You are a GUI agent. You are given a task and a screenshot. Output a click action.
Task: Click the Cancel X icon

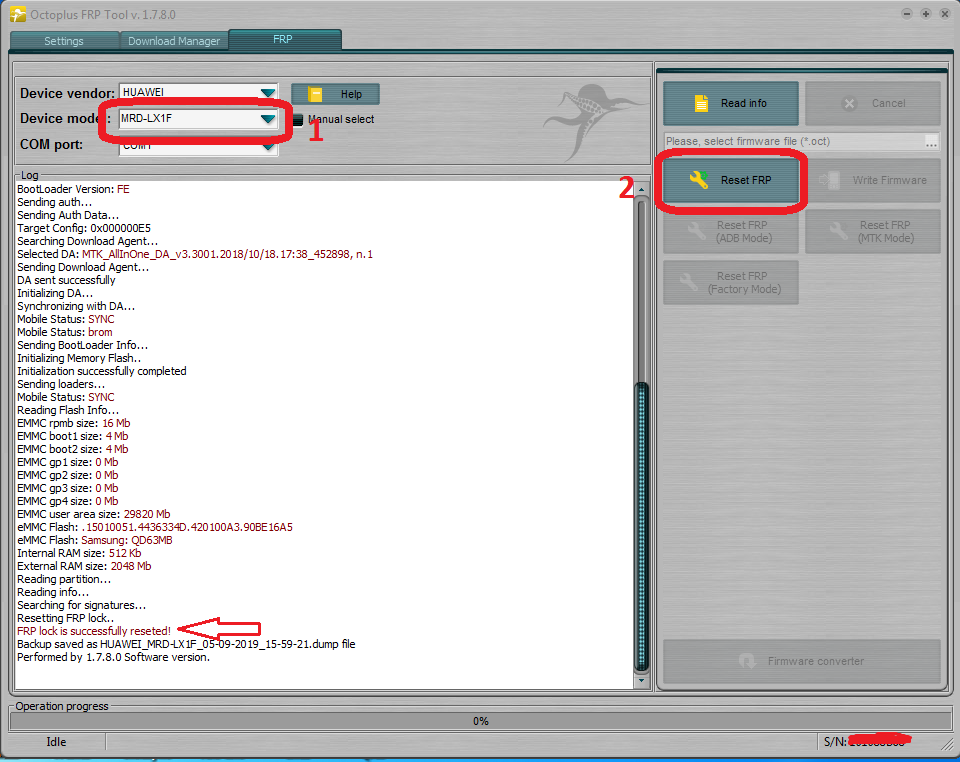[x=849, y=103]
